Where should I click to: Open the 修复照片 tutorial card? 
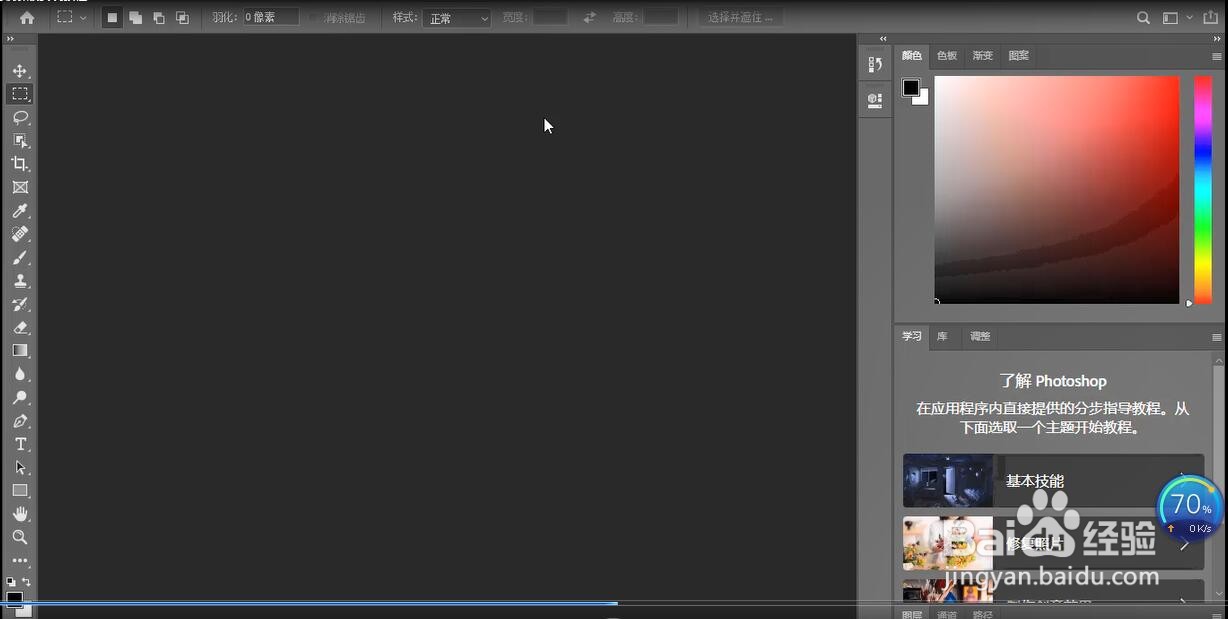[x=1053, y=543]
